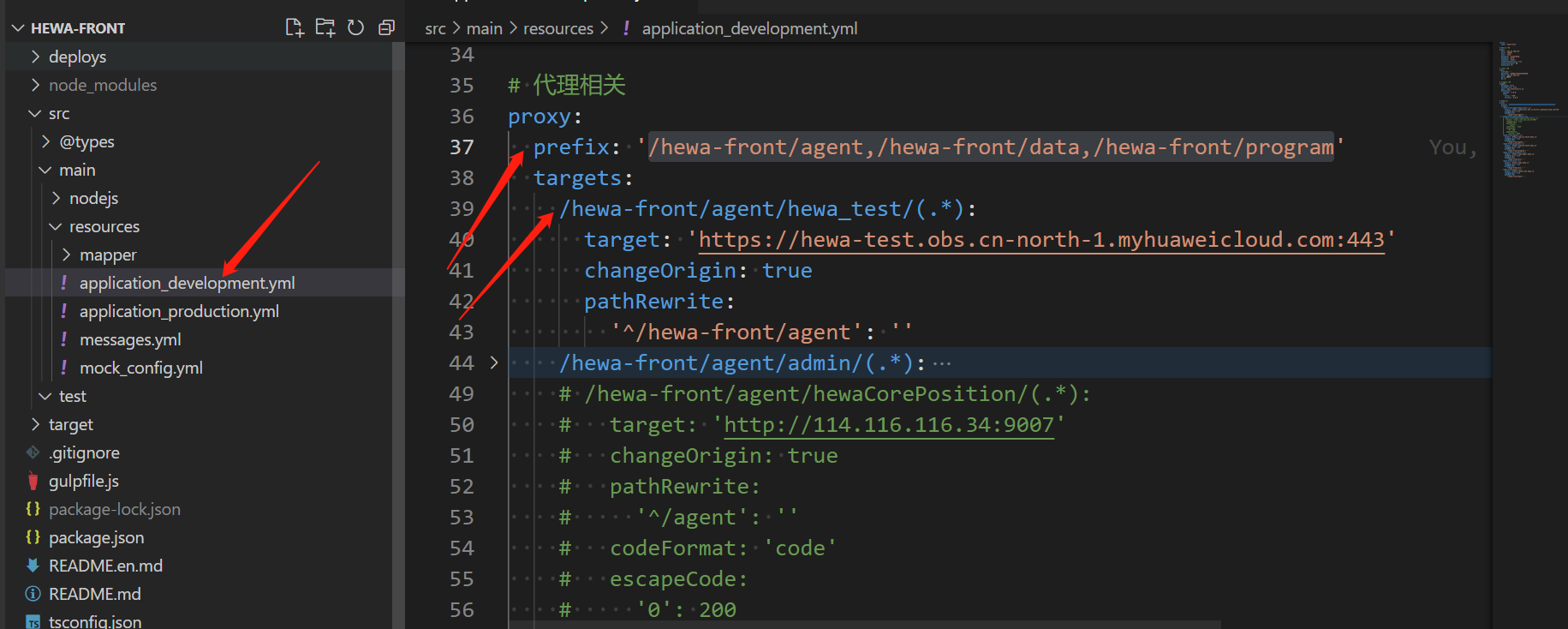Open README.en.md file
Viewport: 1568px width, 629px height.
coord(105,566)
